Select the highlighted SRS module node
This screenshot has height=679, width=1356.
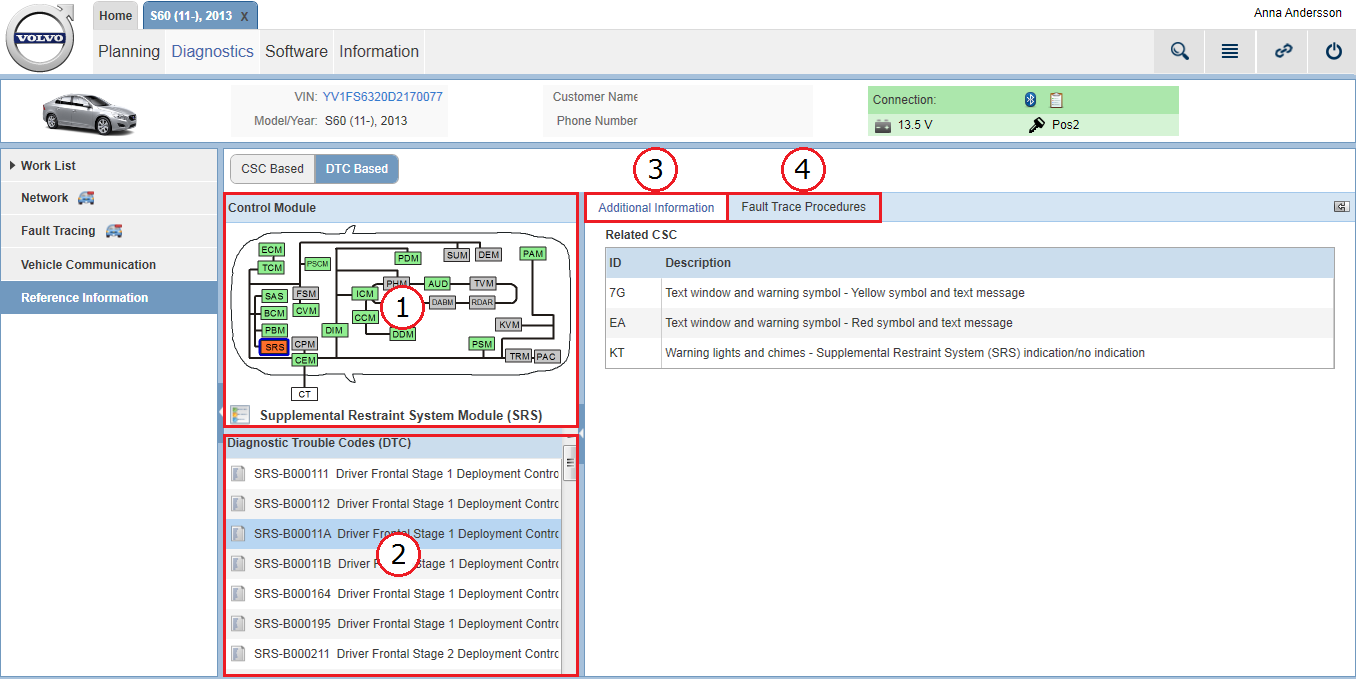[274, 347]
